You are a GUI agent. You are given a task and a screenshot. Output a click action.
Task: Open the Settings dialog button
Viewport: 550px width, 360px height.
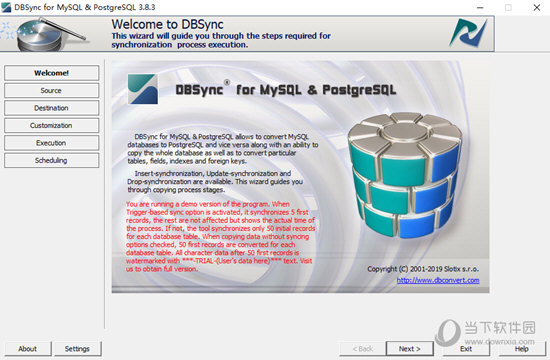point(78,349)
